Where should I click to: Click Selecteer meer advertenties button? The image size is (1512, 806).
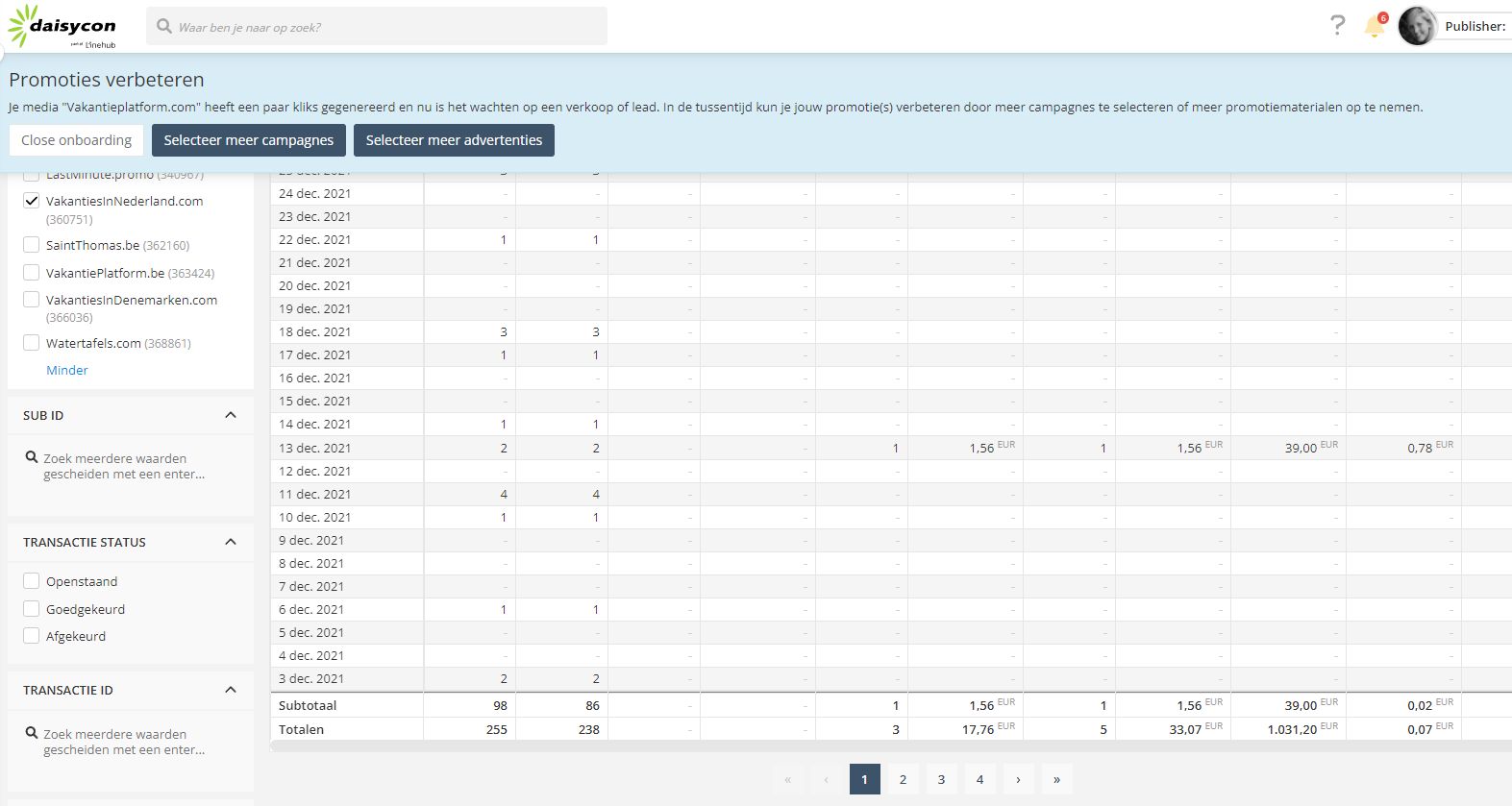pyautogui.click(x=454, y=140)
